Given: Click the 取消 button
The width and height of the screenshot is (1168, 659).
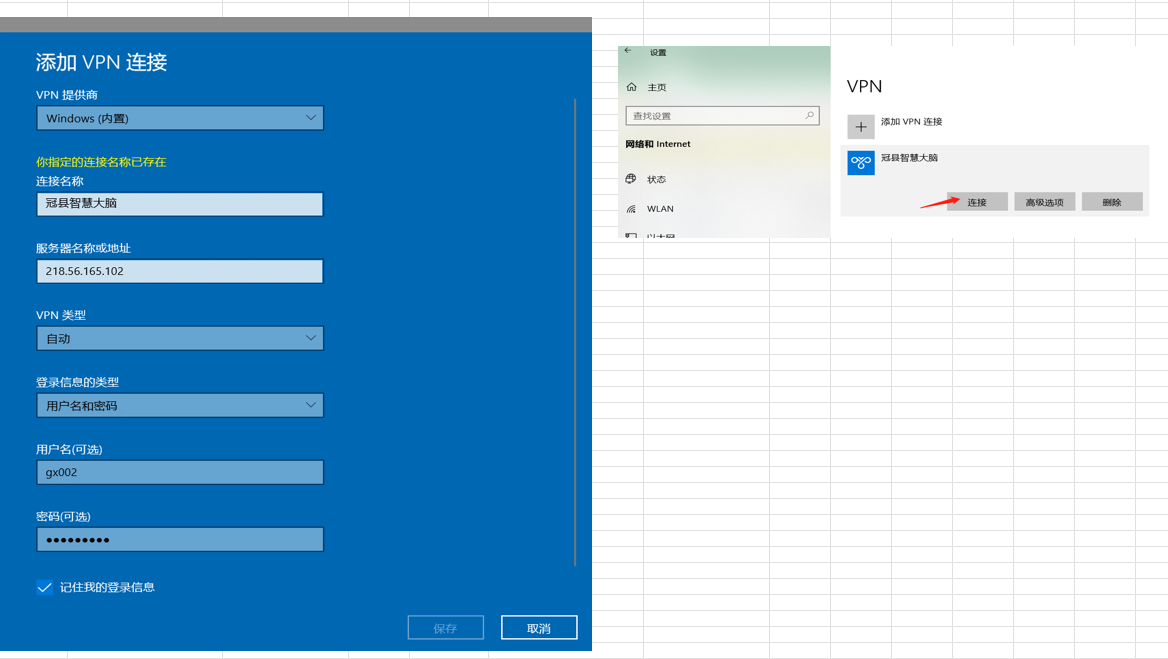Looking at the screenshot, I should [539, 628].
